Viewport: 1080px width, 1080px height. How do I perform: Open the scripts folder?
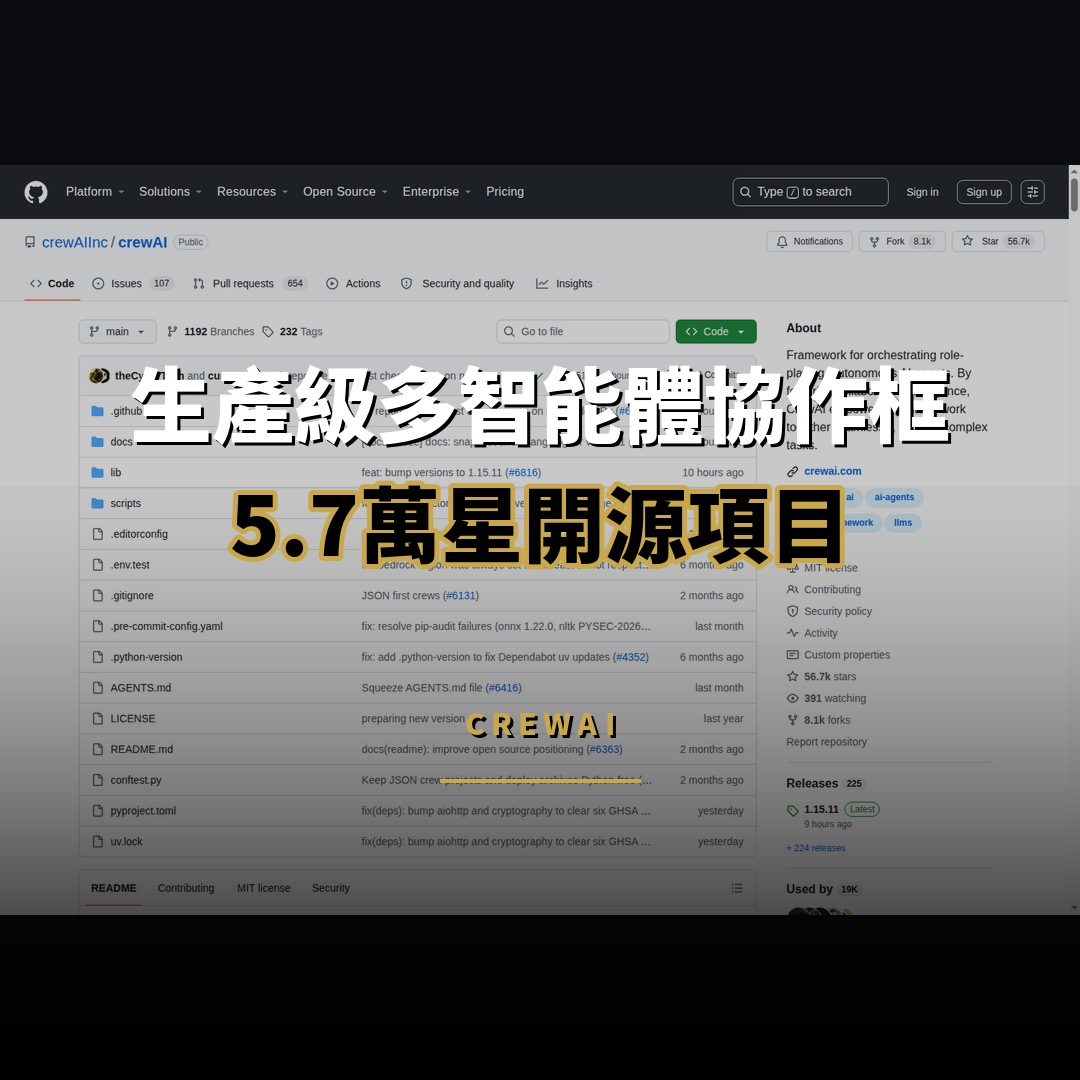125,503
